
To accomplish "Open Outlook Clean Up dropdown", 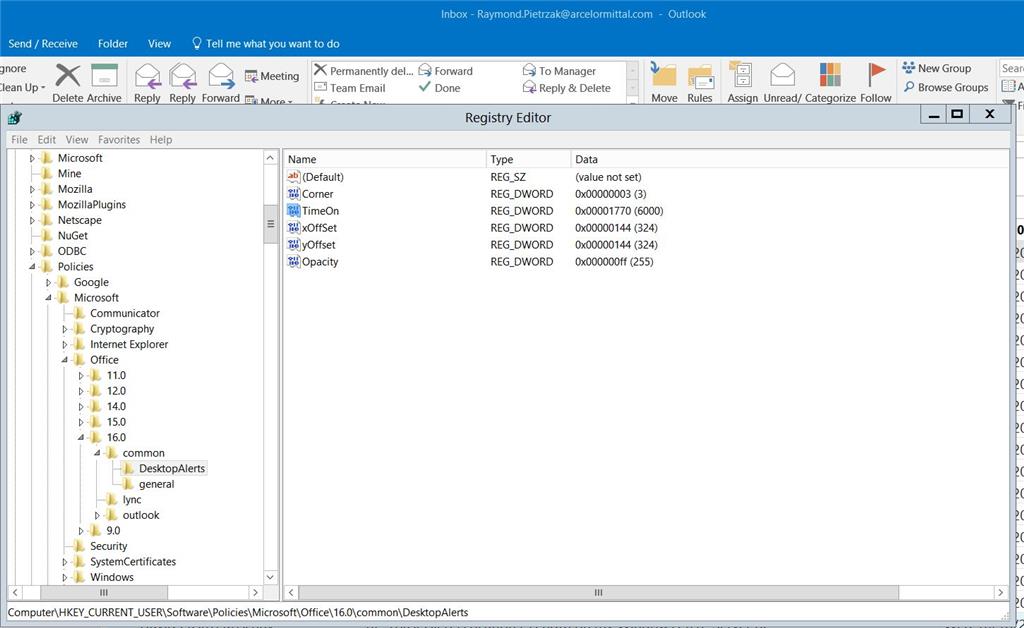I will 22,87.
